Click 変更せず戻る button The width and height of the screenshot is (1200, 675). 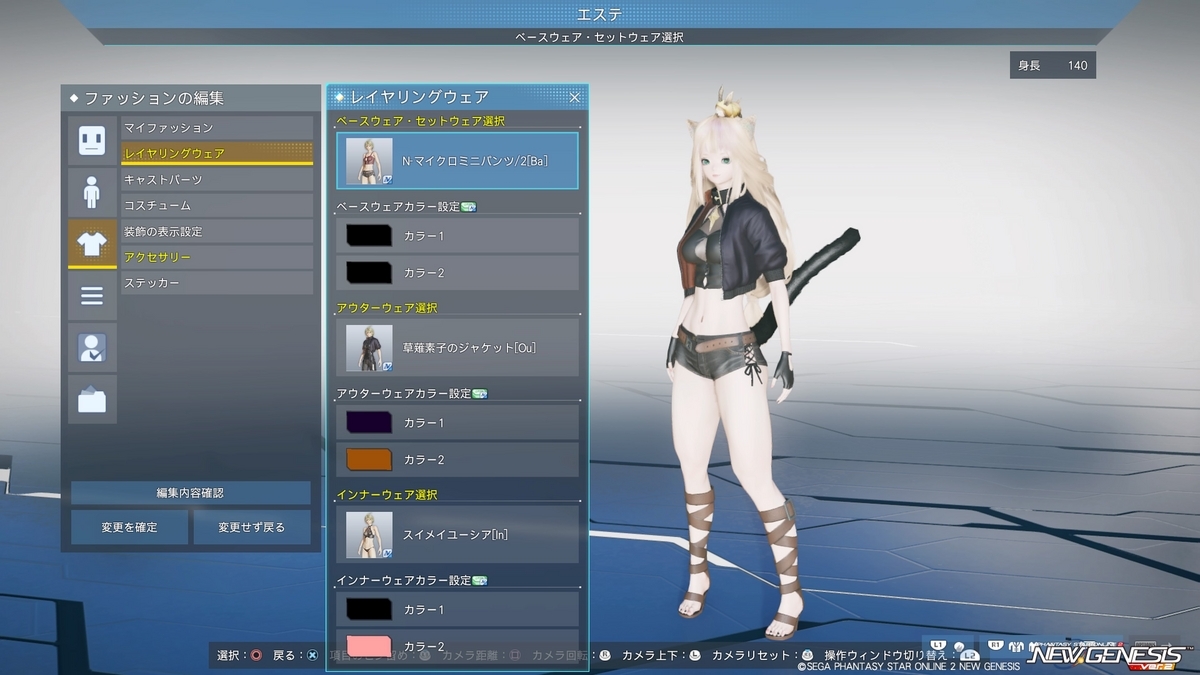tap(252, 527)
